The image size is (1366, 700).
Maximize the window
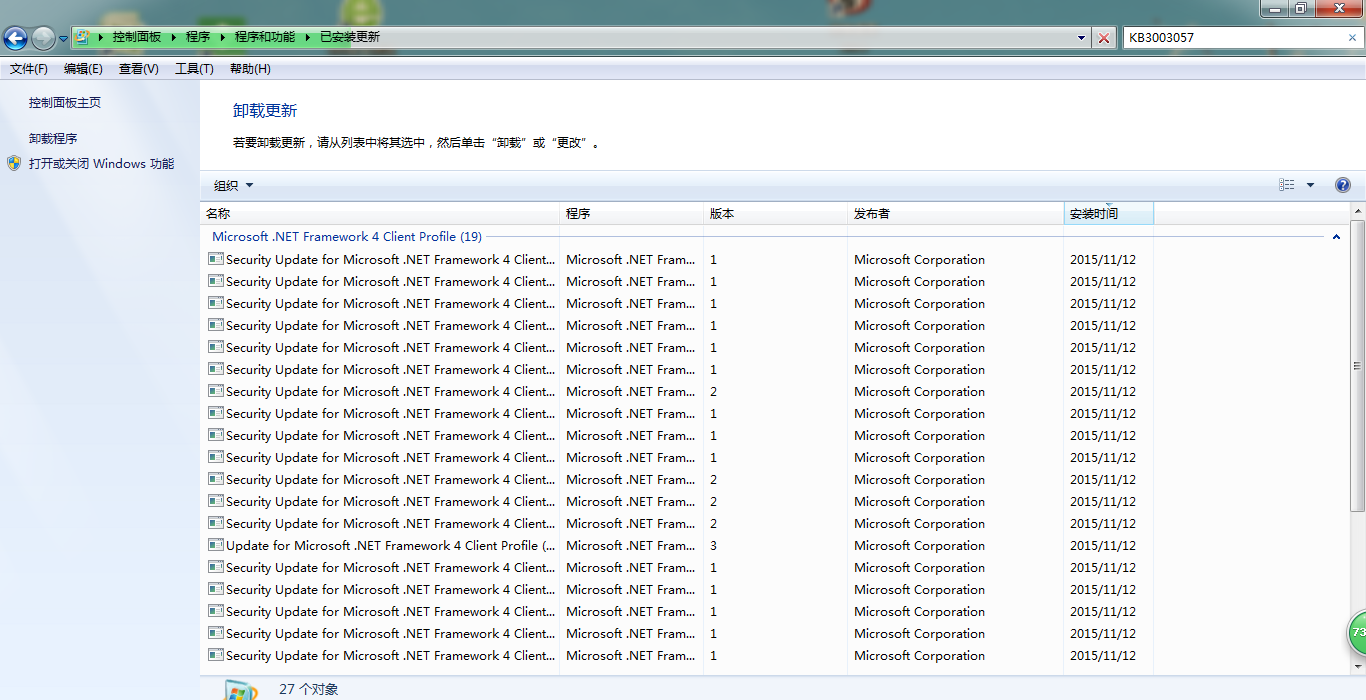point(1300,8)
